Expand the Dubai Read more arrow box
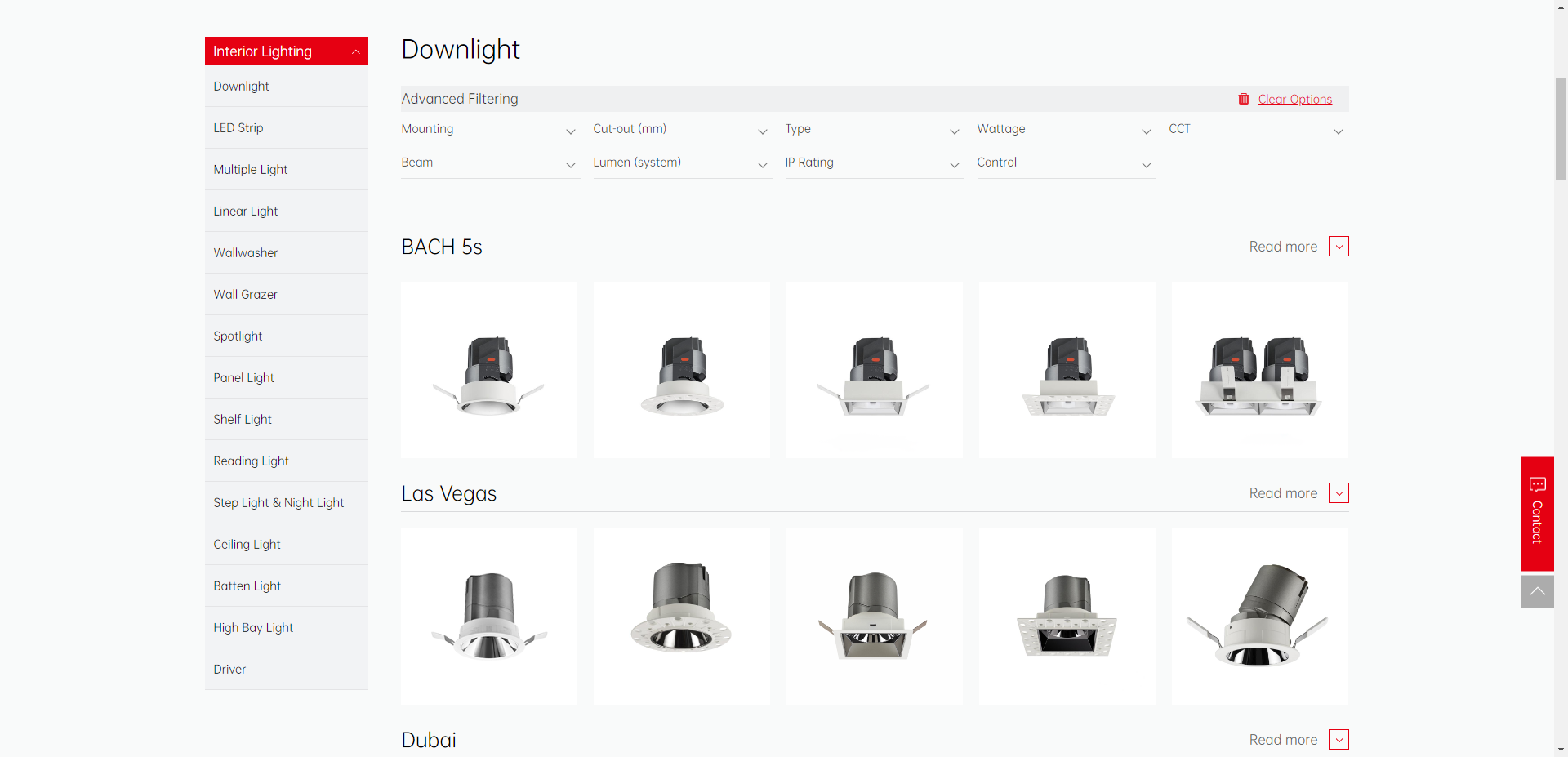 pyautogui.click(x=1339, y=740)
